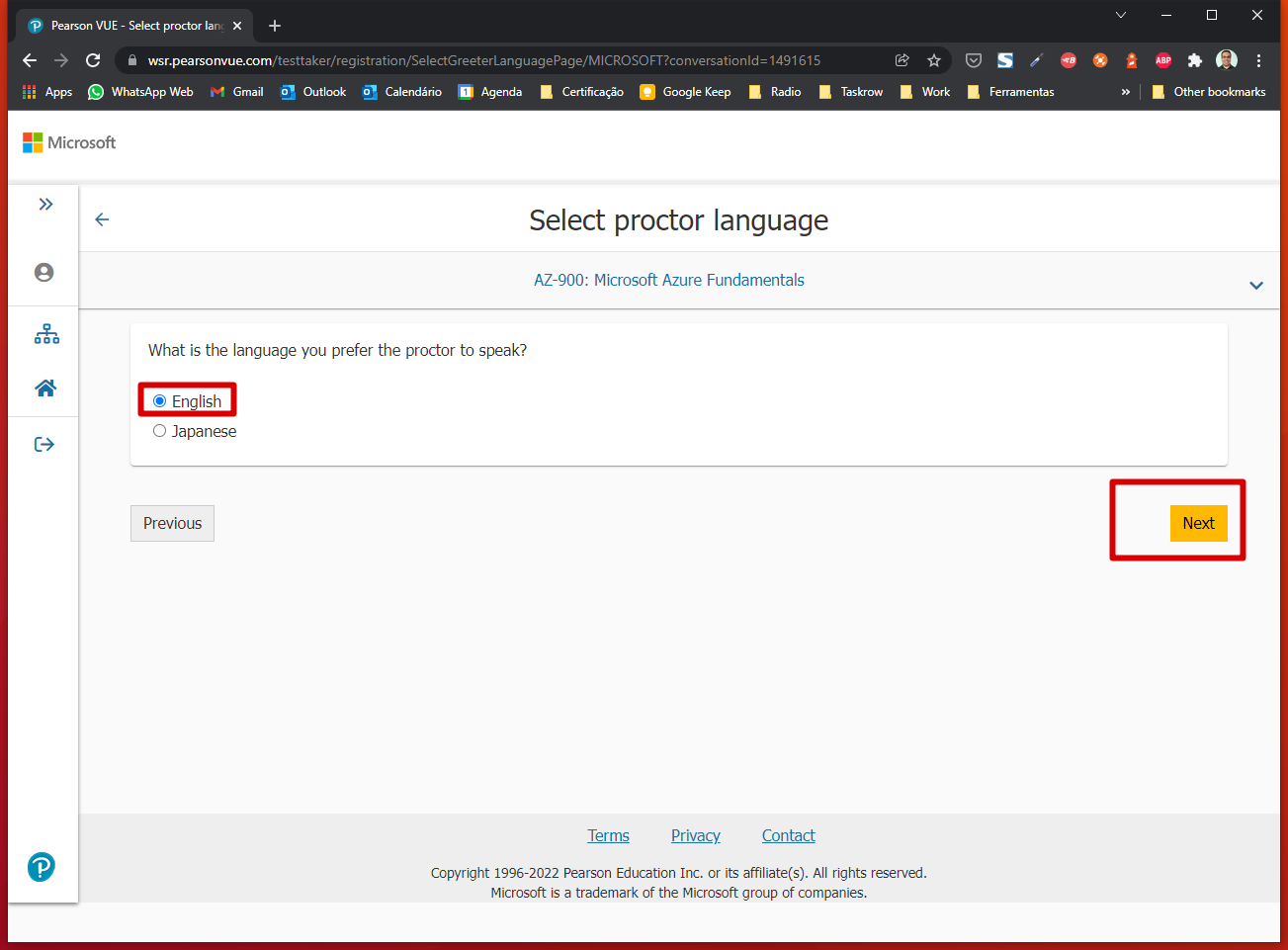
Task: Open the Gmail bookmark
Action: click(236, 92)
